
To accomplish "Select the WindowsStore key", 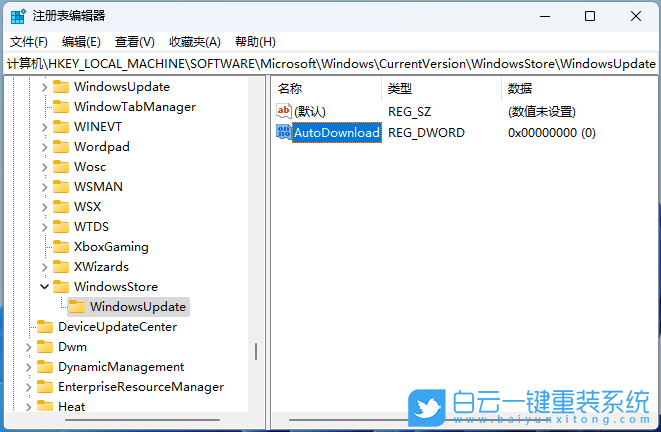I will pyautogui.click(x=116, y=287).
